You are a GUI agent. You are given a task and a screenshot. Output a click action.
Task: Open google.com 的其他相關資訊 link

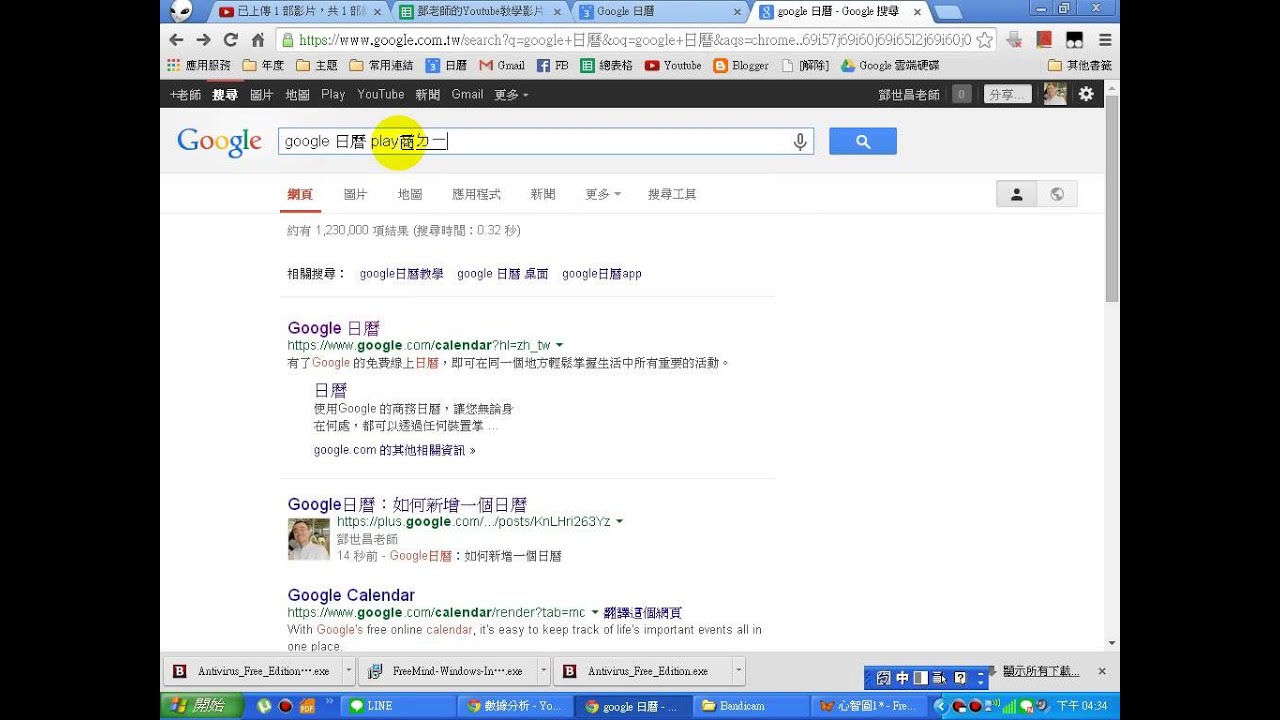[394, 450]
